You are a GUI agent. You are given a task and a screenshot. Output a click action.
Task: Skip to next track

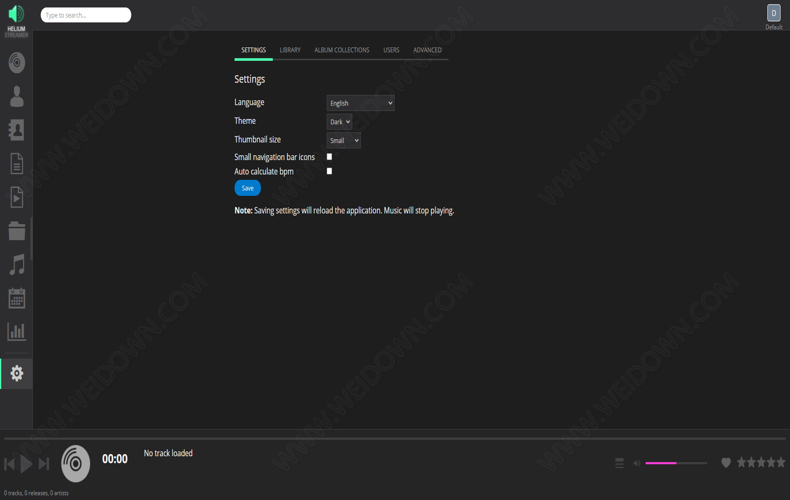pos(44,464)
